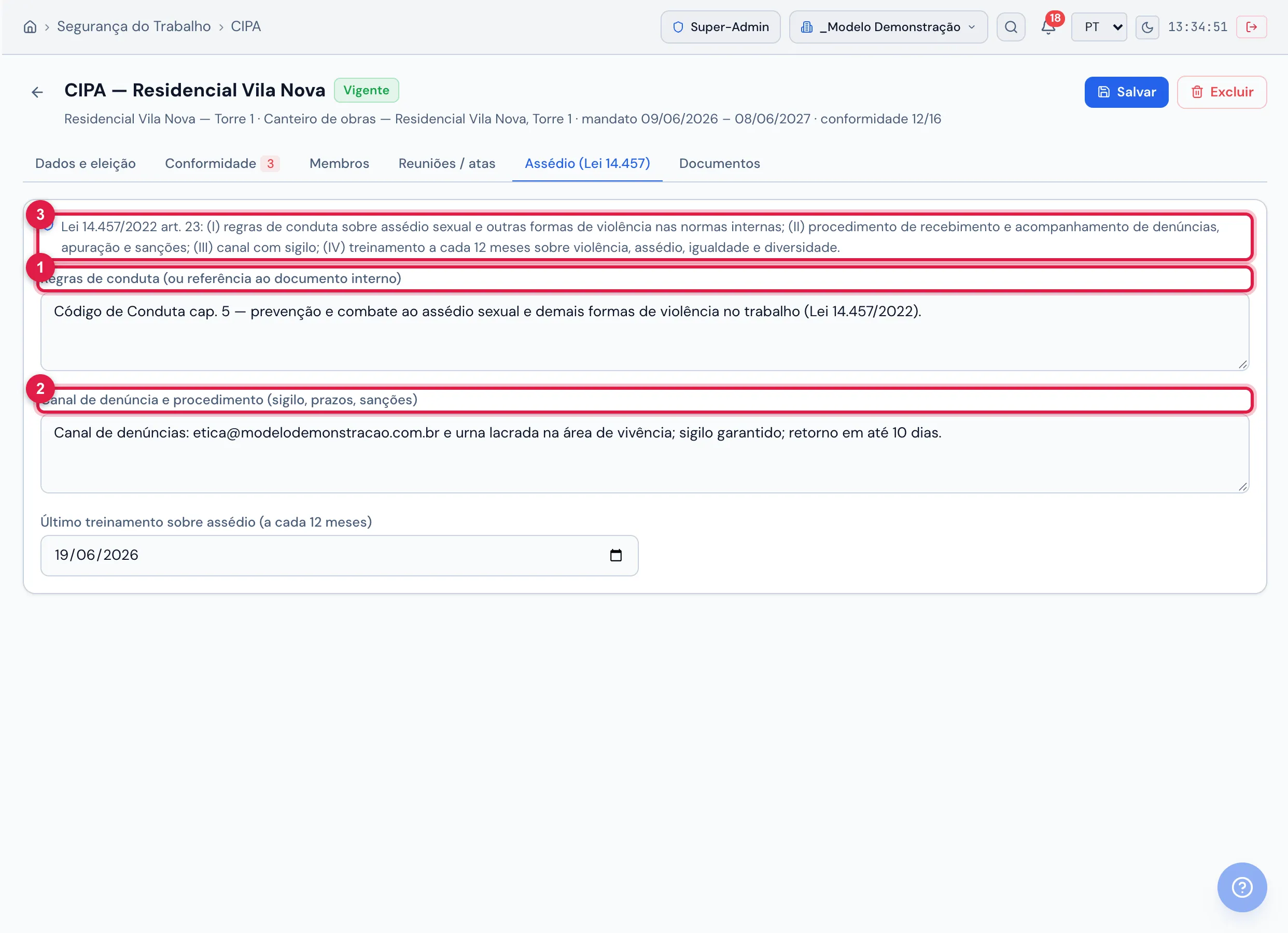
Task: Open the PT language dropdown
Action: 1099,26
